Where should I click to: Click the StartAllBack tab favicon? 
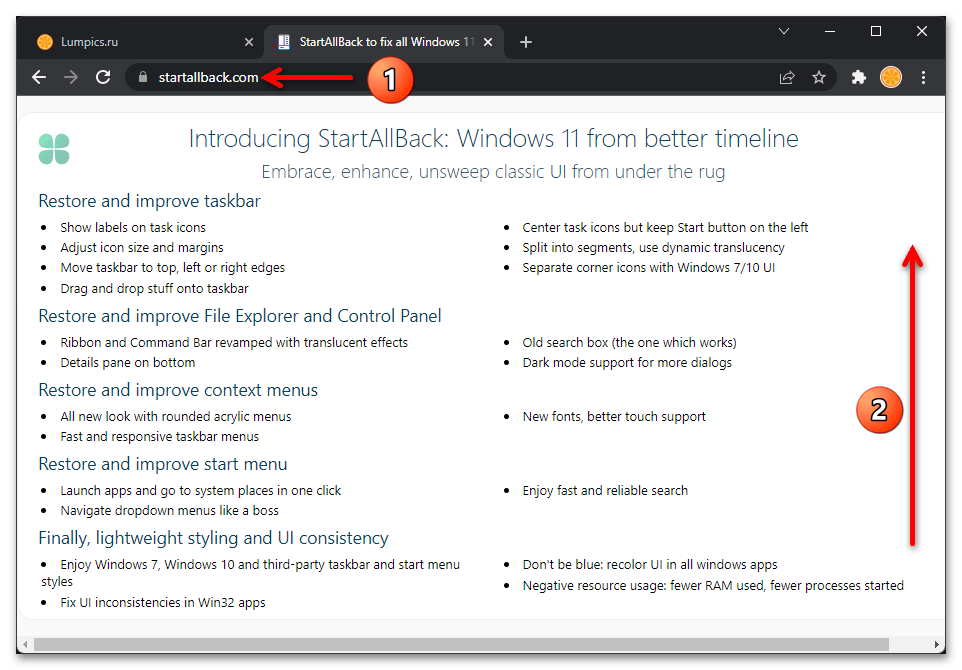(284, 42)
